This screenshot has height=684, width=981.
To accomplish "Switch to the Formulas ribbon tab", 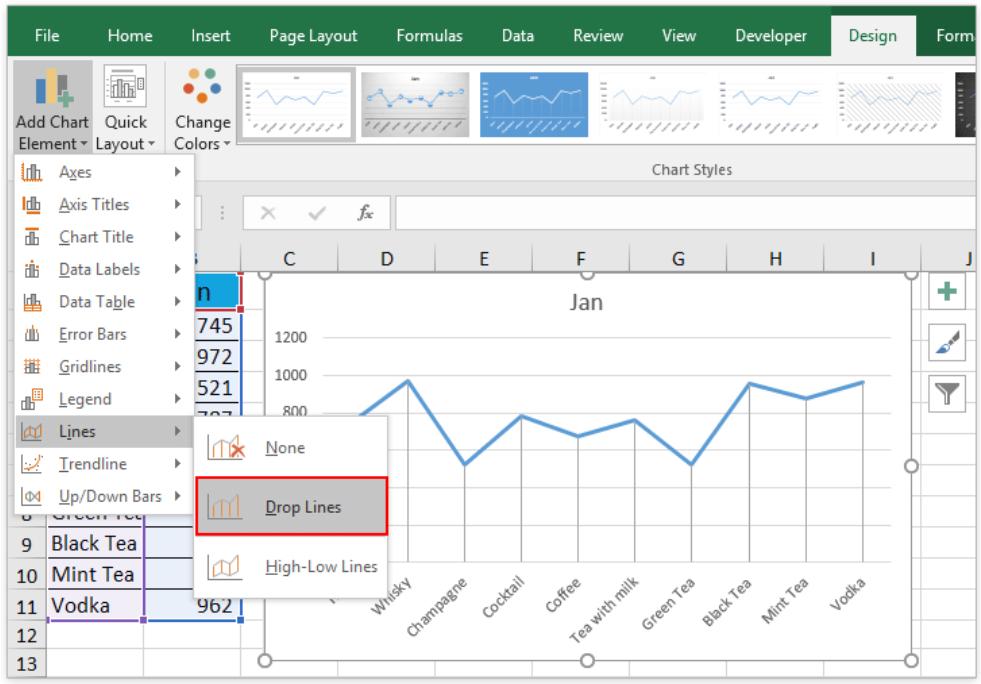I will point(430,33).
